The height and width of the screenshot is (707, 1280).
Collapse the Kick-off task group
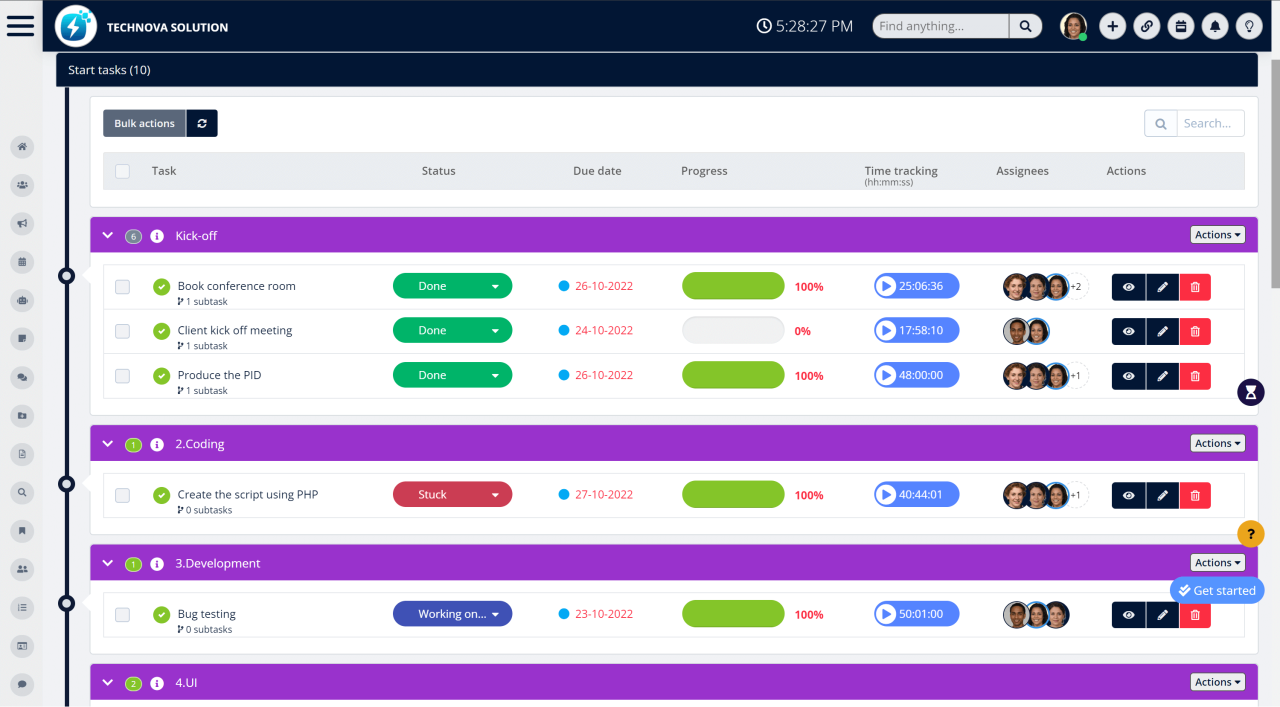107,235
